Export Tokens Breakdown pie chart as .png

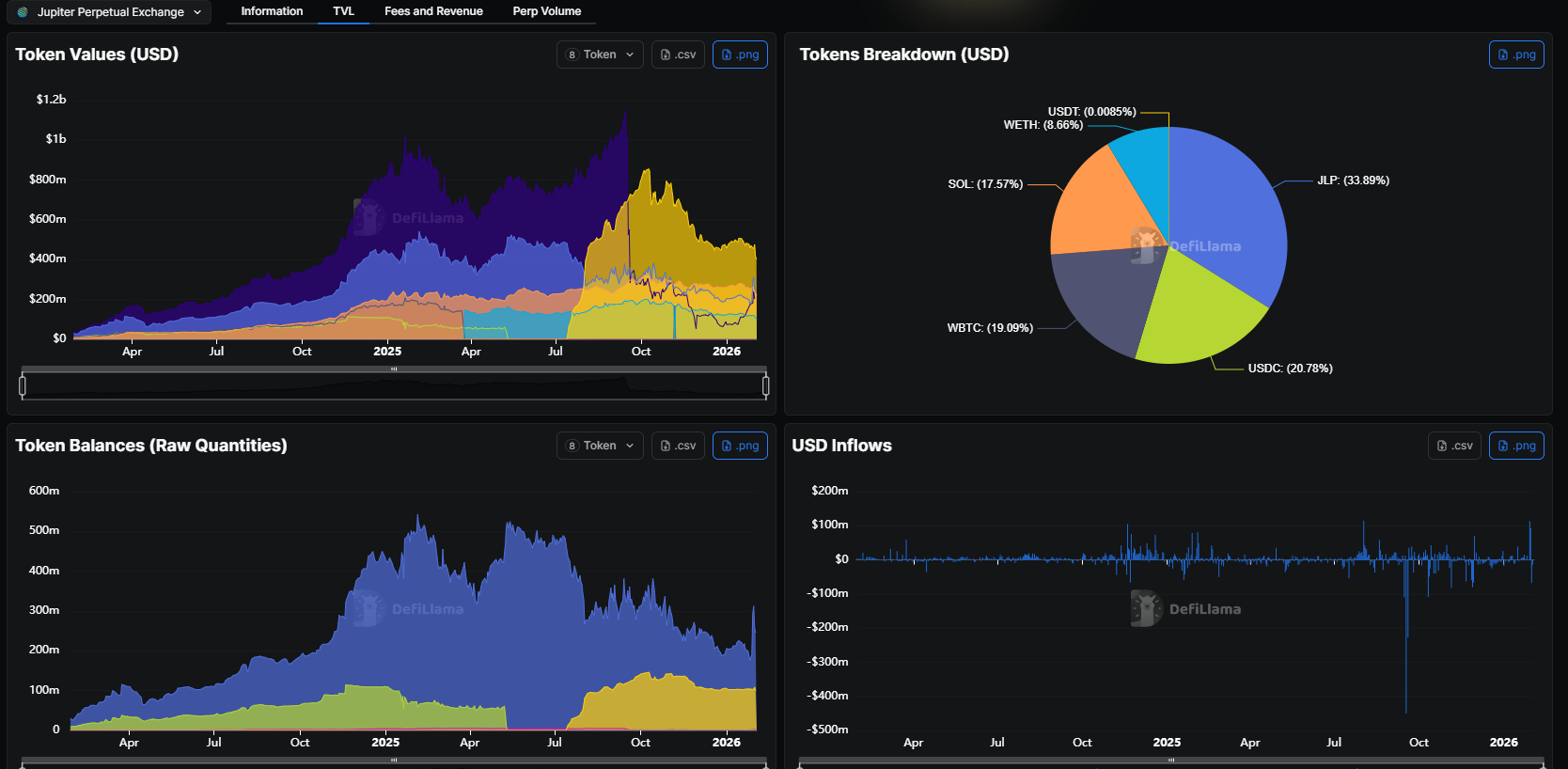(1515, 55)
